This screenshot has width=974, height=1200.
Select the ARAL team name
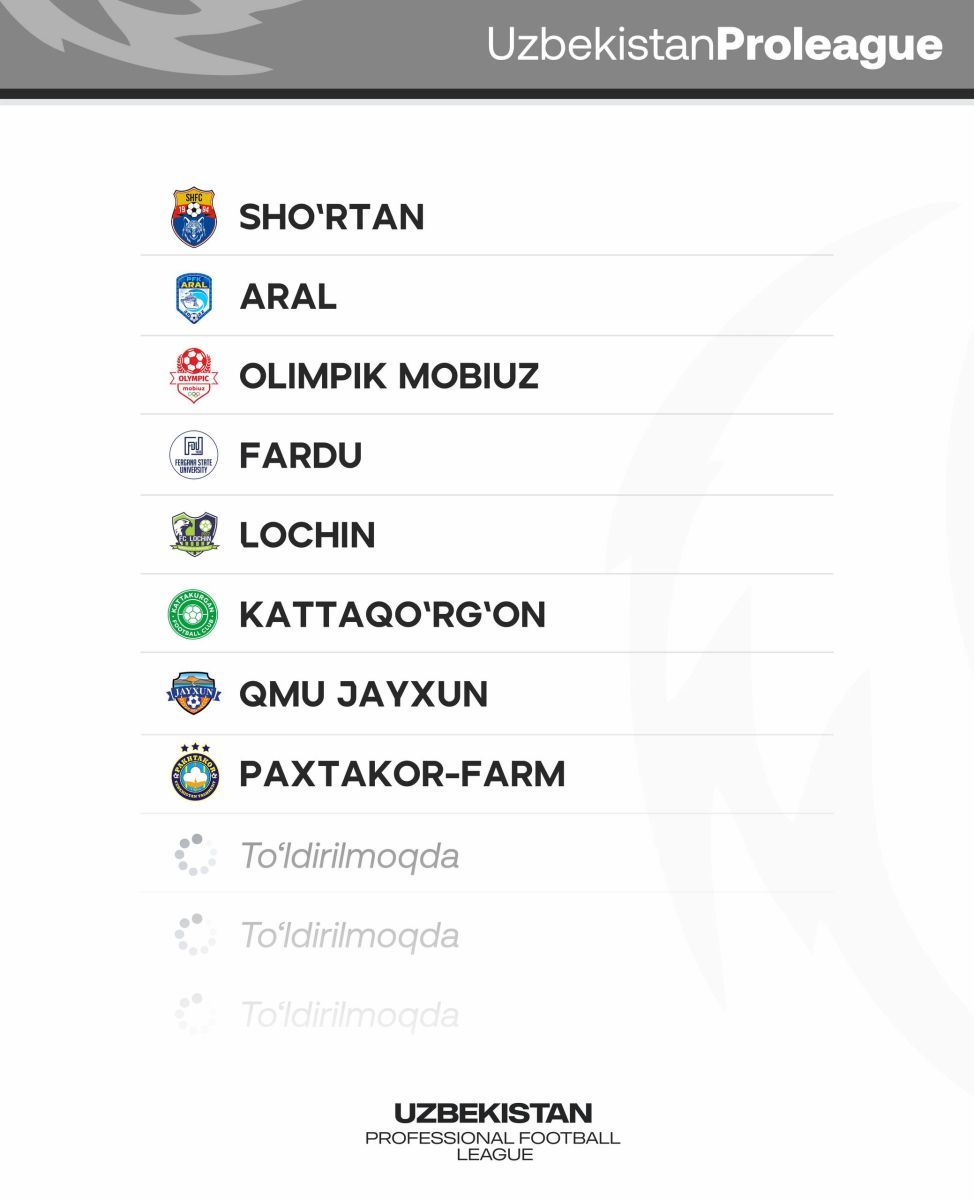[288, 297]
